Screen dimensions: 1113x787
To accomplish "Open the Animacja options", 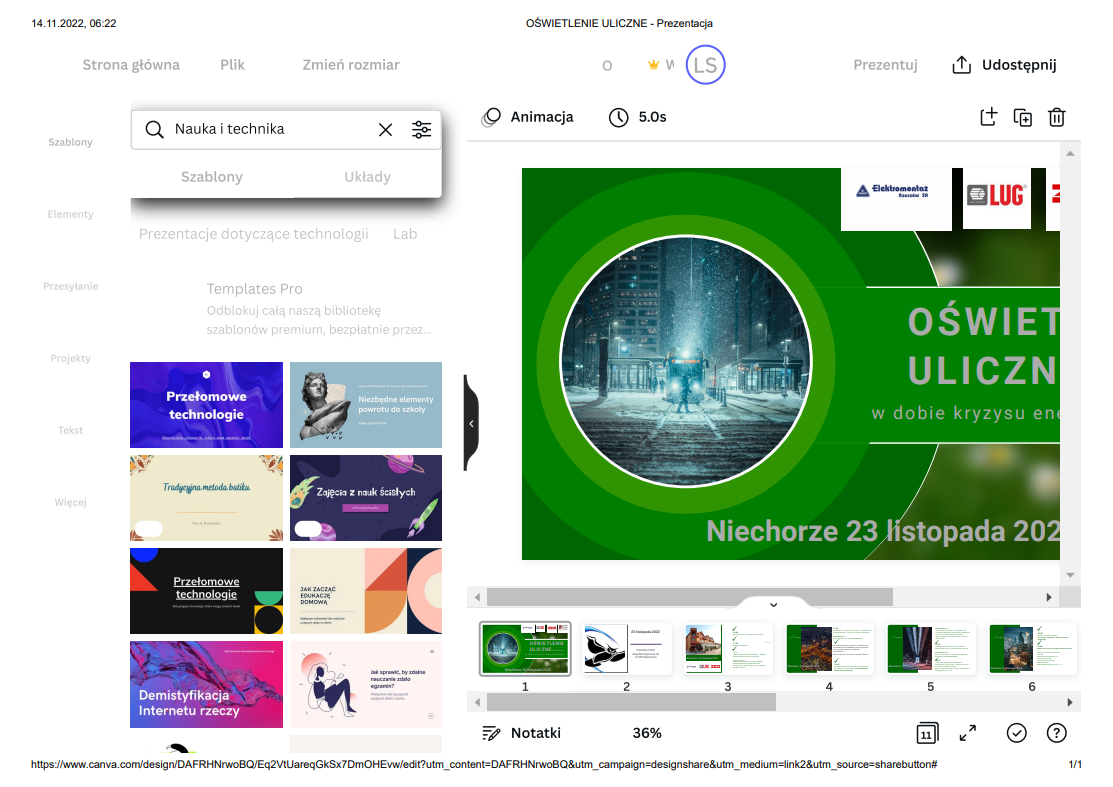I will [x=528, y=117].
